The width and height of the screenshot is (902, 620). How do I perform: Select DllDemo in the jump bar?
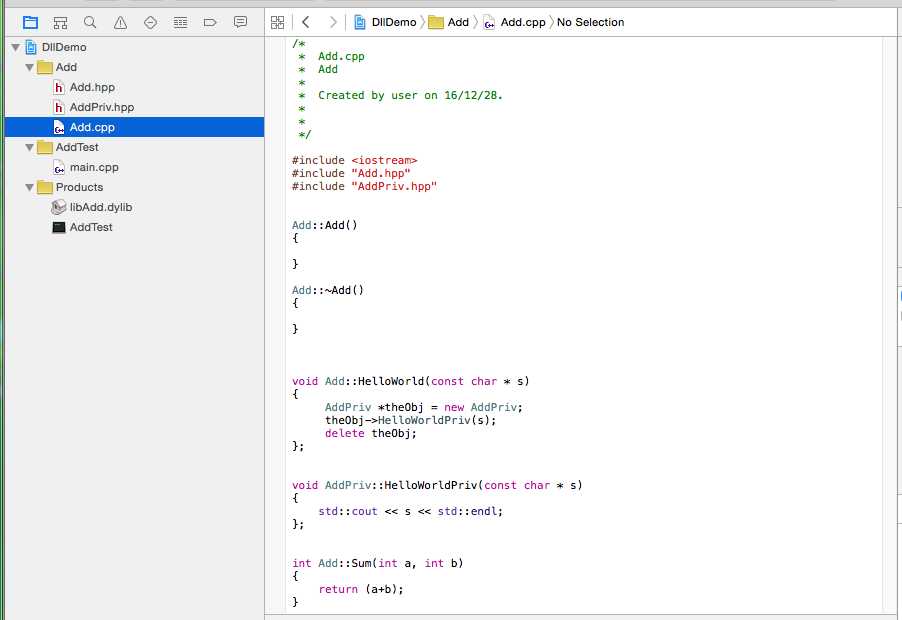[x=393, y=22]
